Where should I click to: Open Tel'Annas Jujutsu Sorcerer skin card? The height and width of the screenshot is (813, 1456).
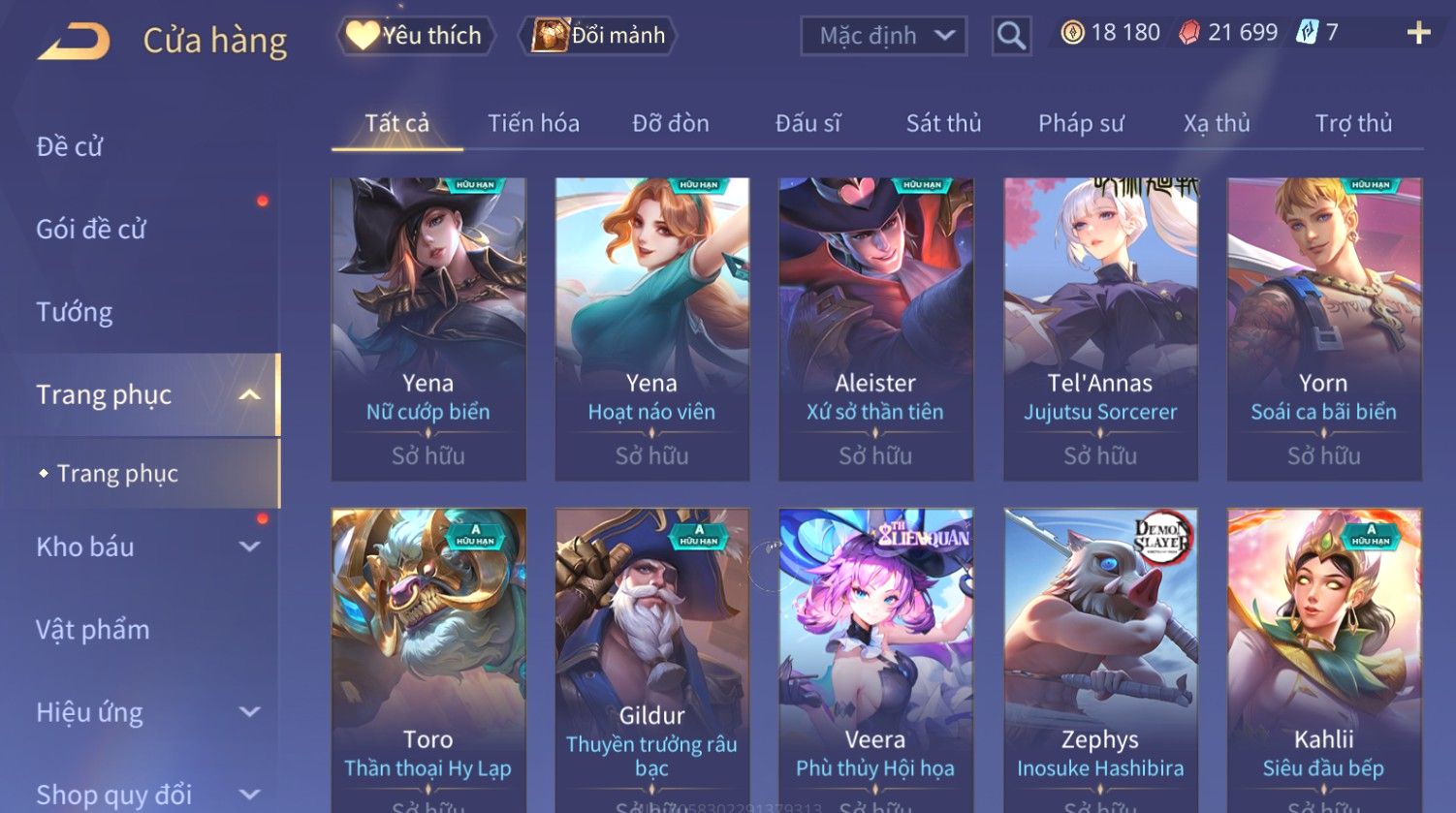pos(1100,329)
